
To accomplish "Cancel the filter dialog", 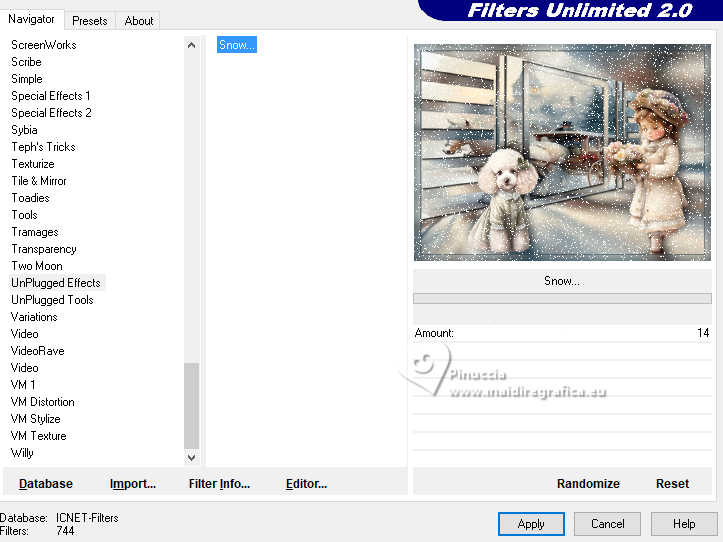I will click(607, 524).
